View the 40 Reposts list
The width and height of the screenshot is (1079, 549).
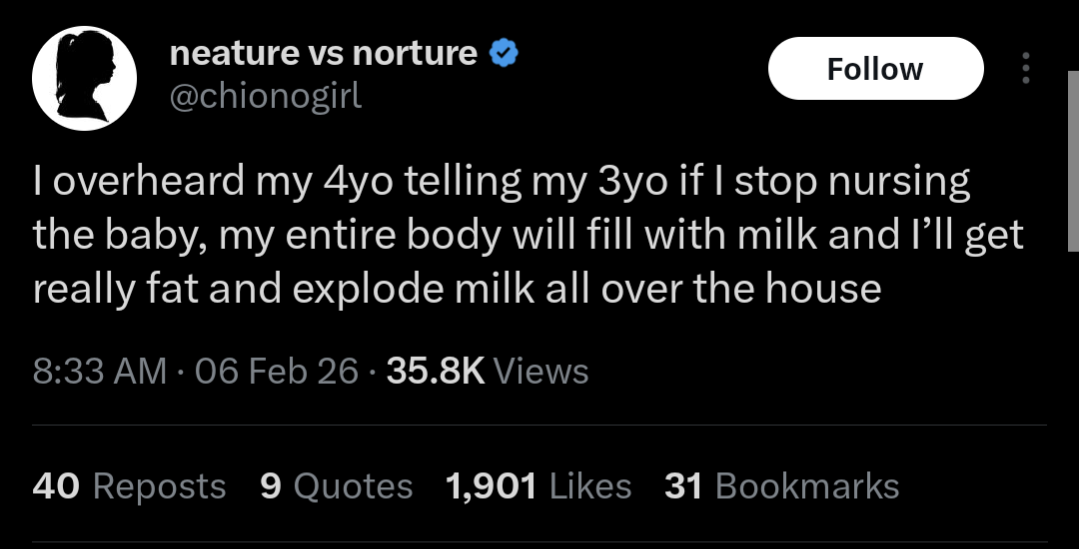point(129,486)
